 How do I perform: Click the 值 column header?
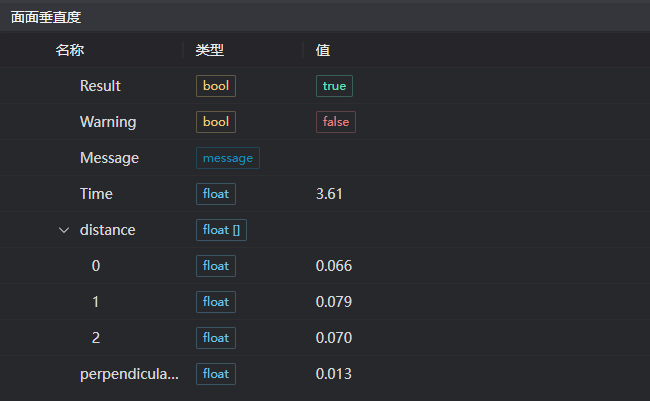[x=323, y=50]
